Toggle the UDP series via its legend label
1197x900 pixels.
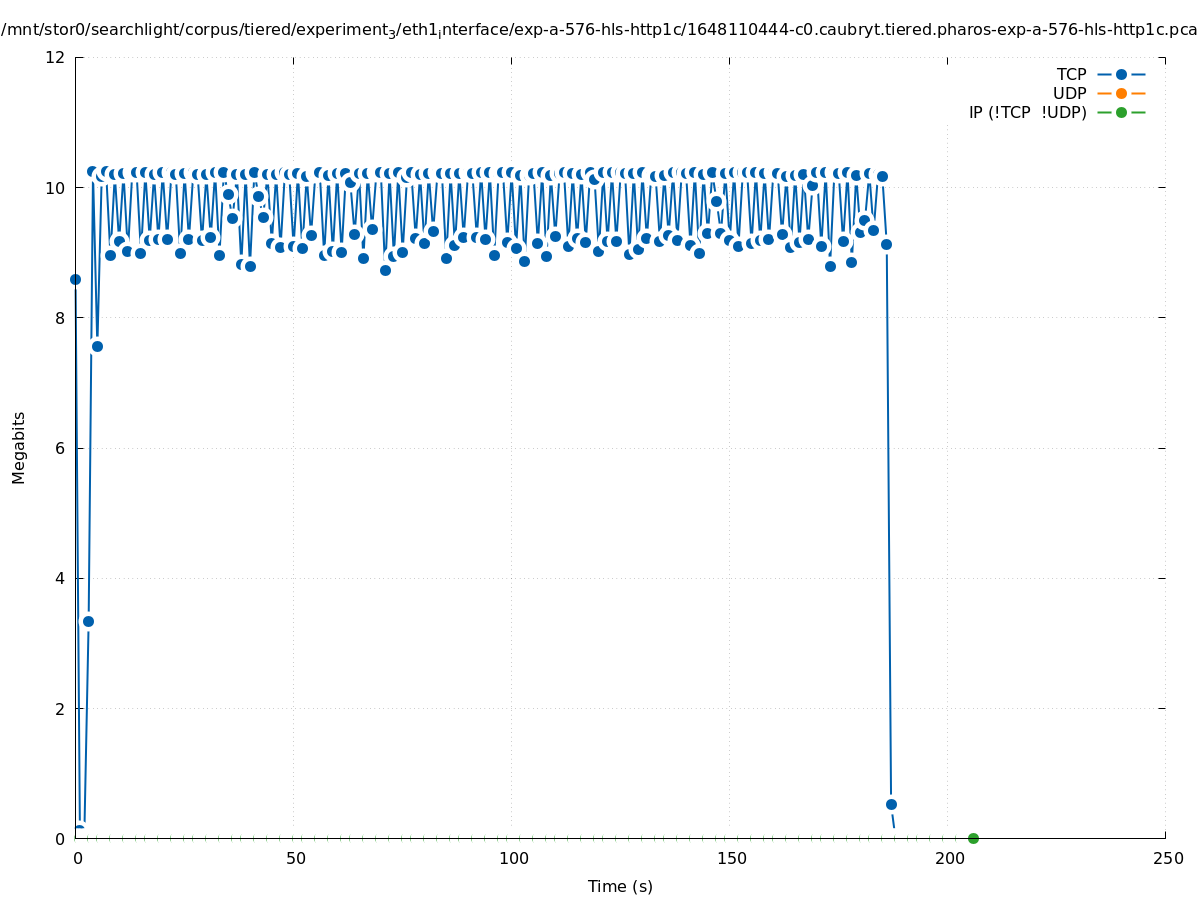pyautogui.click(x=1069, y=93)
